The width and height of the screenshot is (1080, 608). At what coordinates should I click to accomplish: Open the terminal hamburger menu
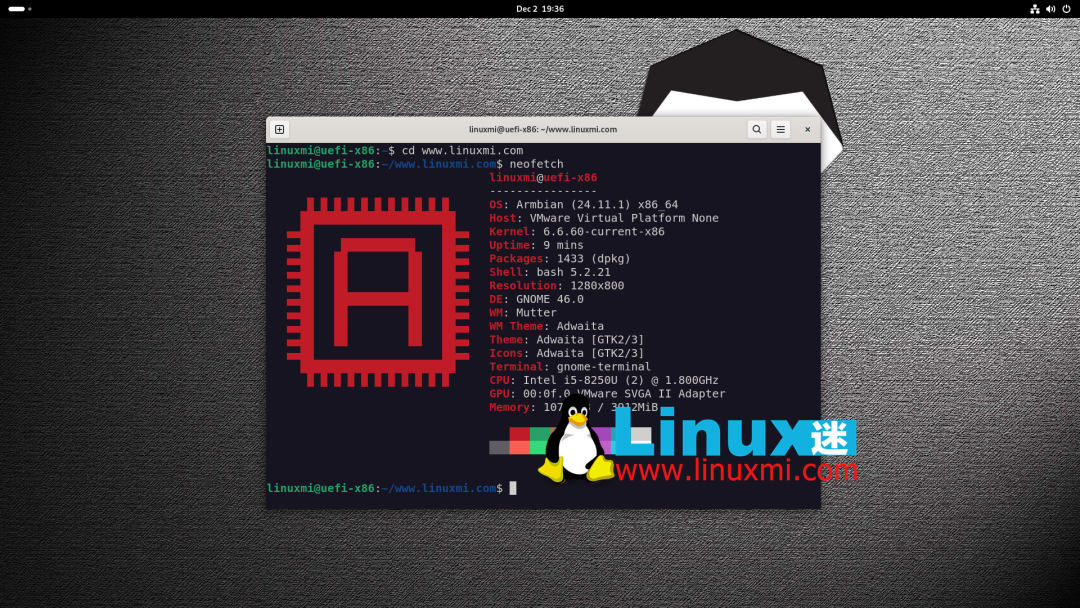point(780,129)
